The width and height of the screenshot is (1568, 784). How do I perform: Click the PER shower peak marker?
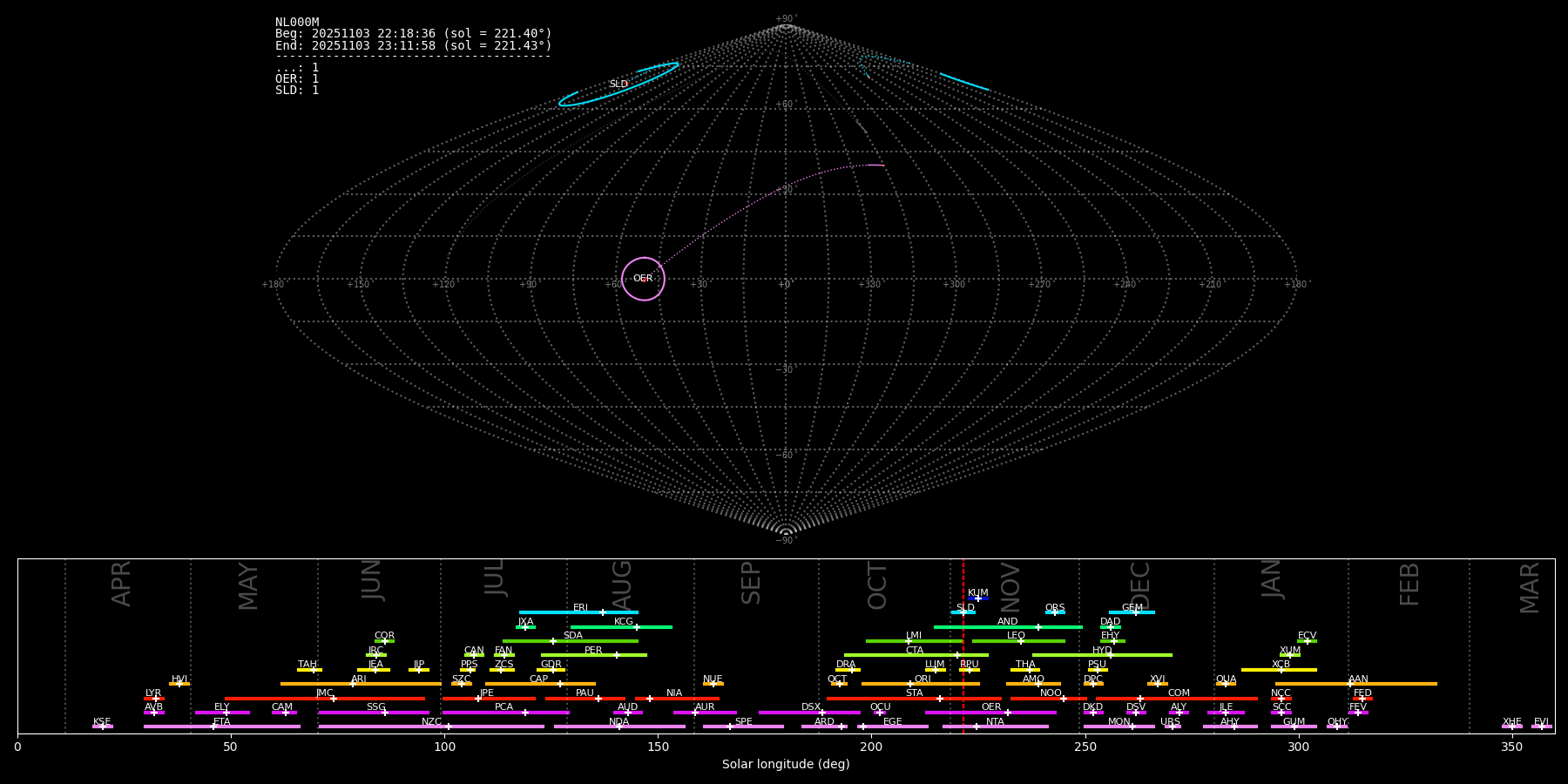point(616,655)
